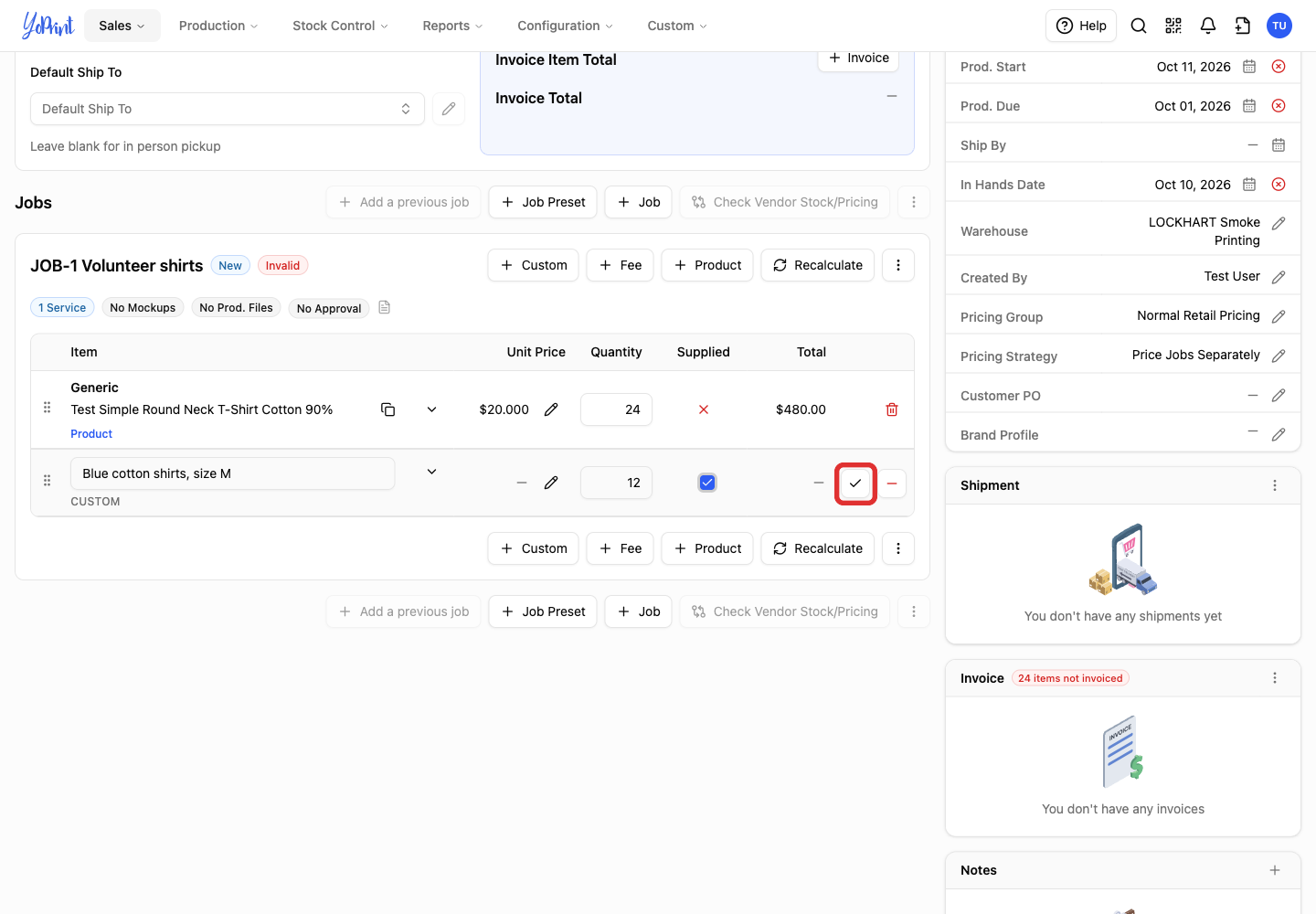The width and height of the screenshot is (1316, 914).
Task: Edit Pricing Group with pencil icon
Action: [x=1279, y=316]
